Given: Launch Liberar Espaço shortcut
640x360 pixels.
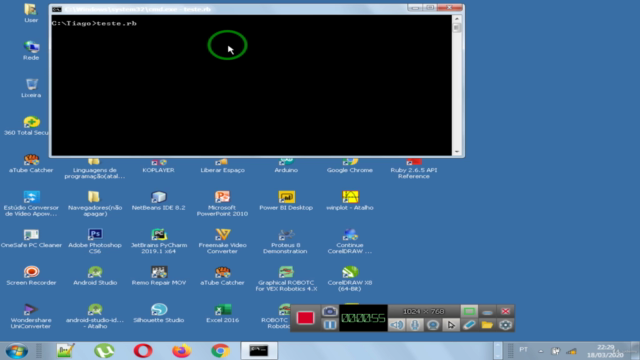Looking at the screenshot, I should tap(222, 166).
